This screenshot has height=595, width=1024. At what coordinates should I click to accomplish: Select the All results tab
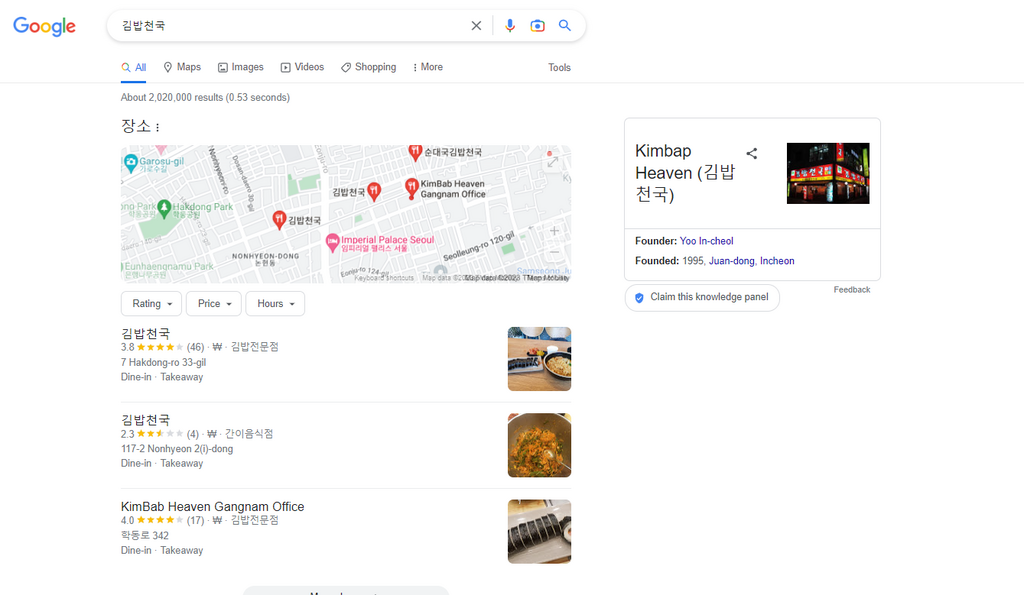click(x=133, y=67)
